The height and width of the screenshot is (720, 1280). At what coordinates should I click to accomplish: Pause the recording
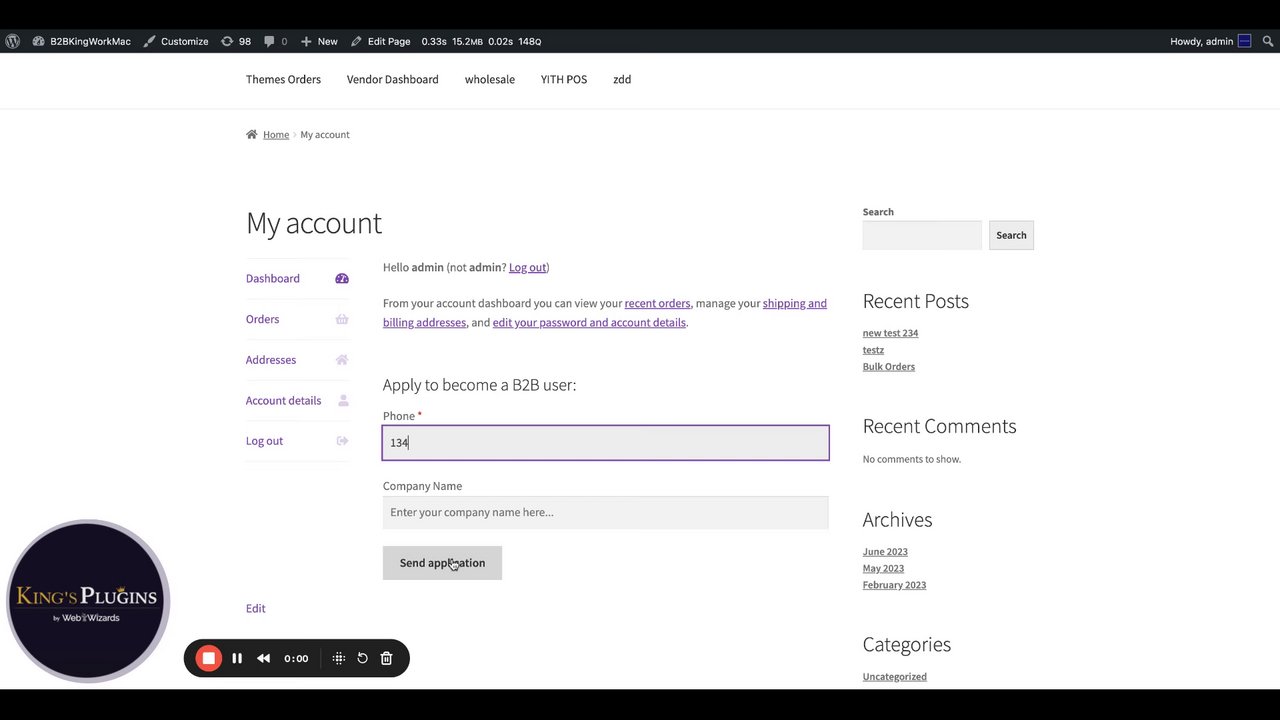(x=237, y=658)
